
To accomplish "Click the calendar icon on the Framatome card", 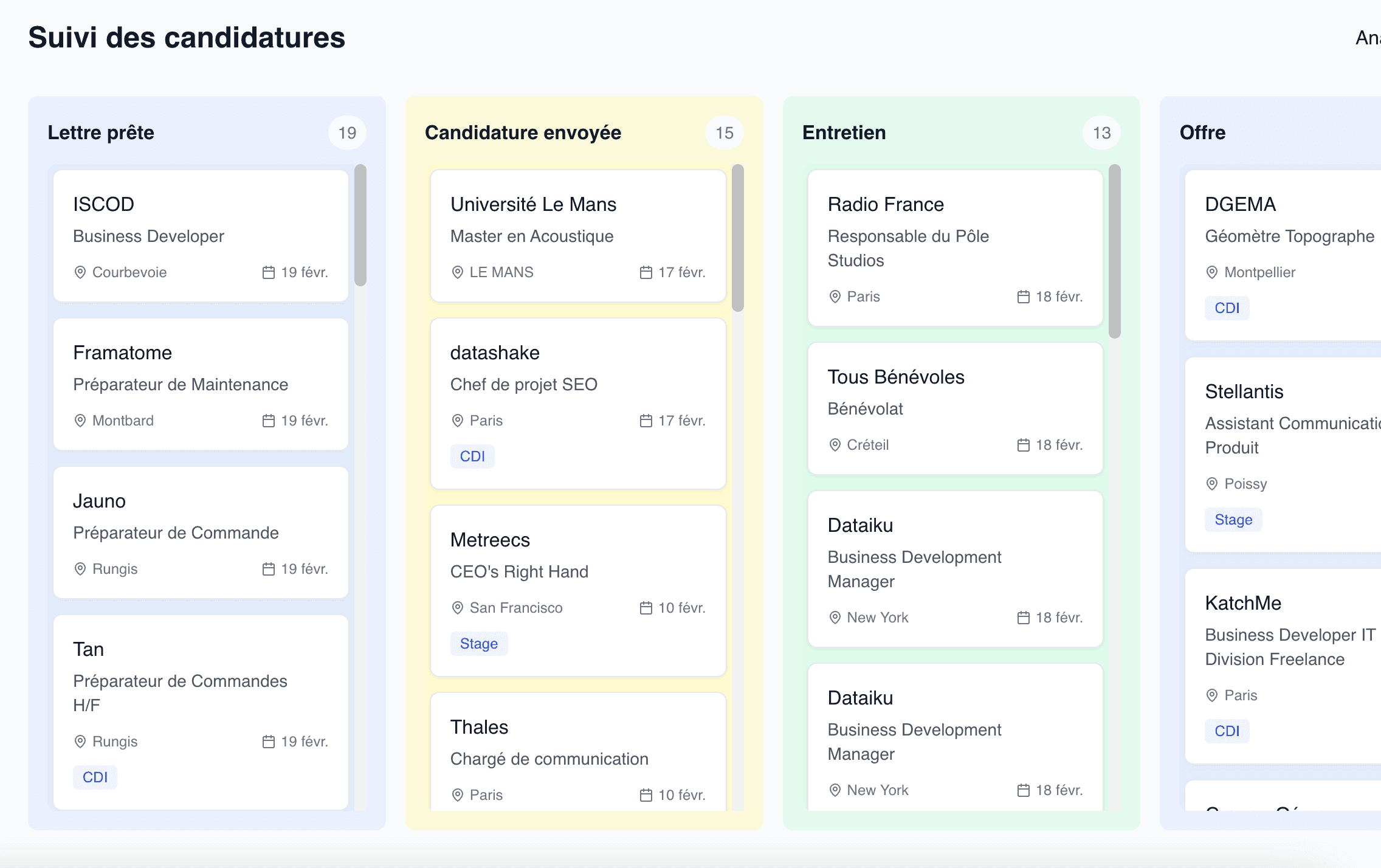I will coord(269,421).
